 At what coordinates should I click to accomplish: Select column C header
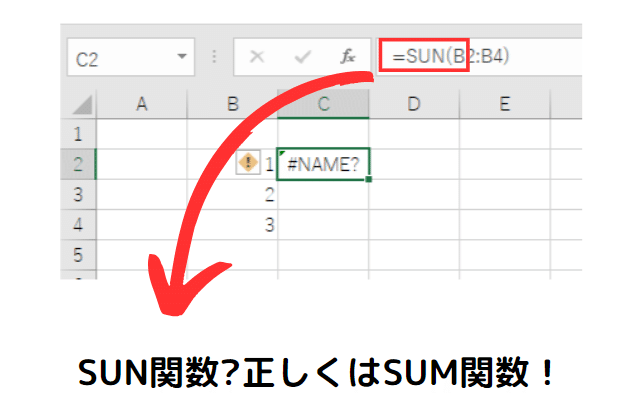pos(323,104)
